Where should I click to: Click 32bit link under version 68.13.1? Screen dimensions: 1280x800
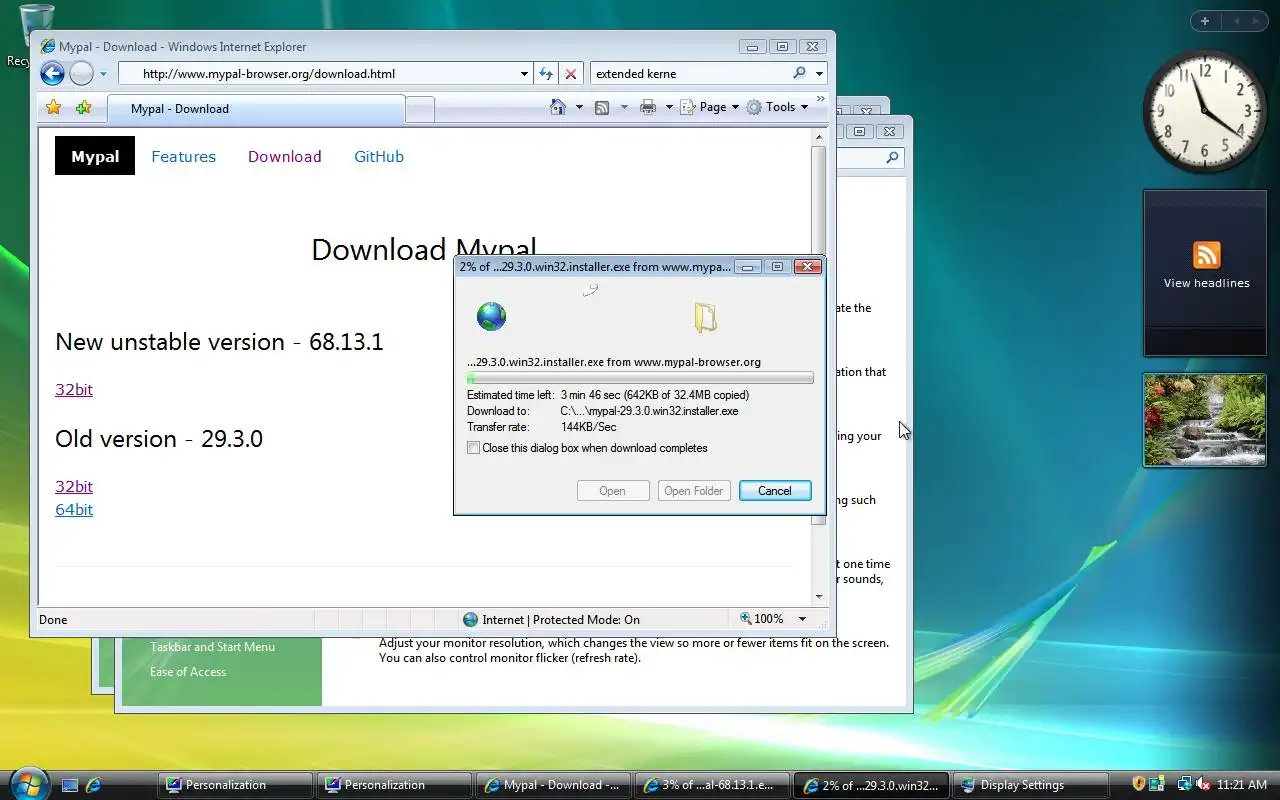tap(74, 389)
